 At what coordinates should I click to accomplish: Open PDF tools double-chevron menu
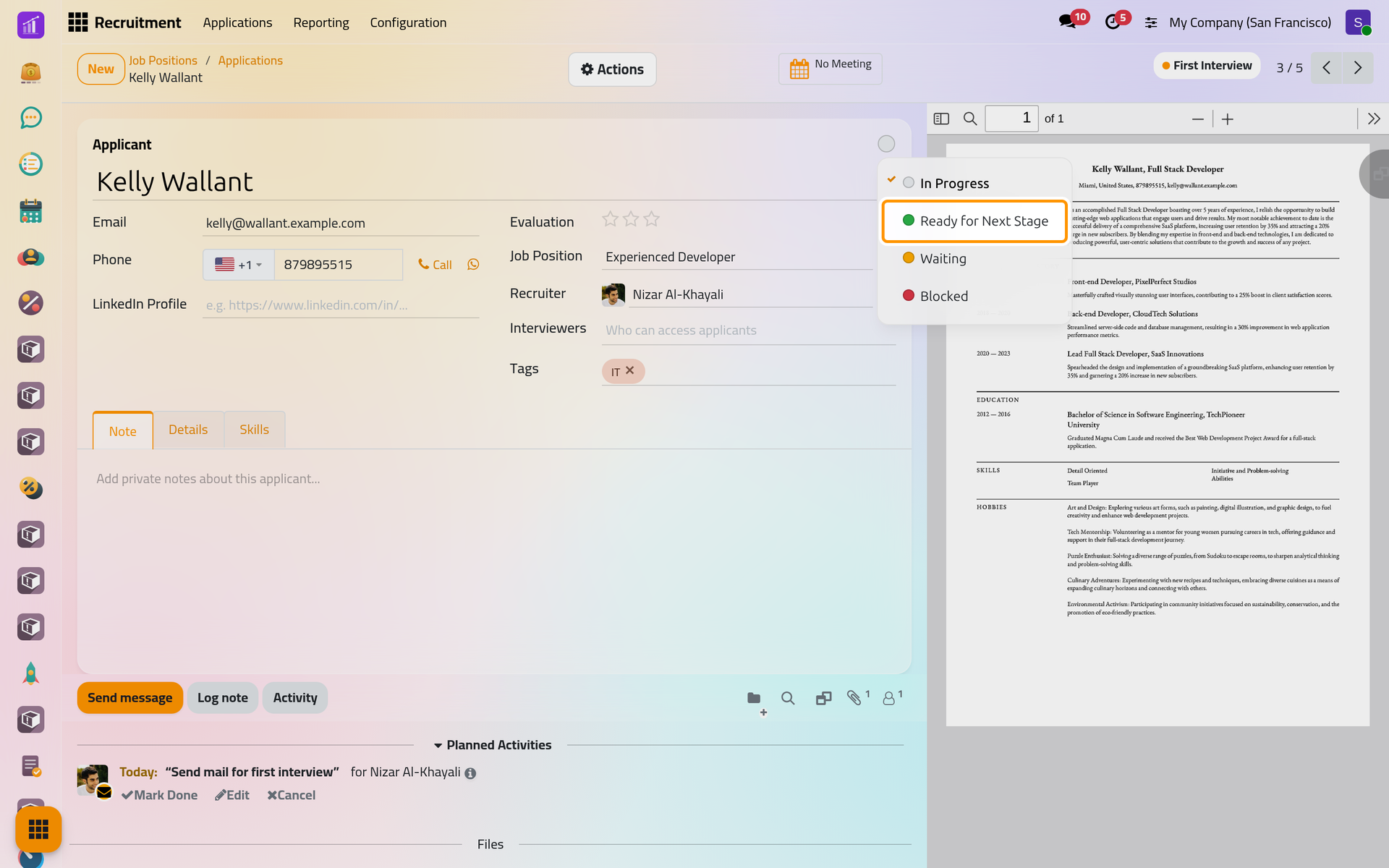point(1374,119)
